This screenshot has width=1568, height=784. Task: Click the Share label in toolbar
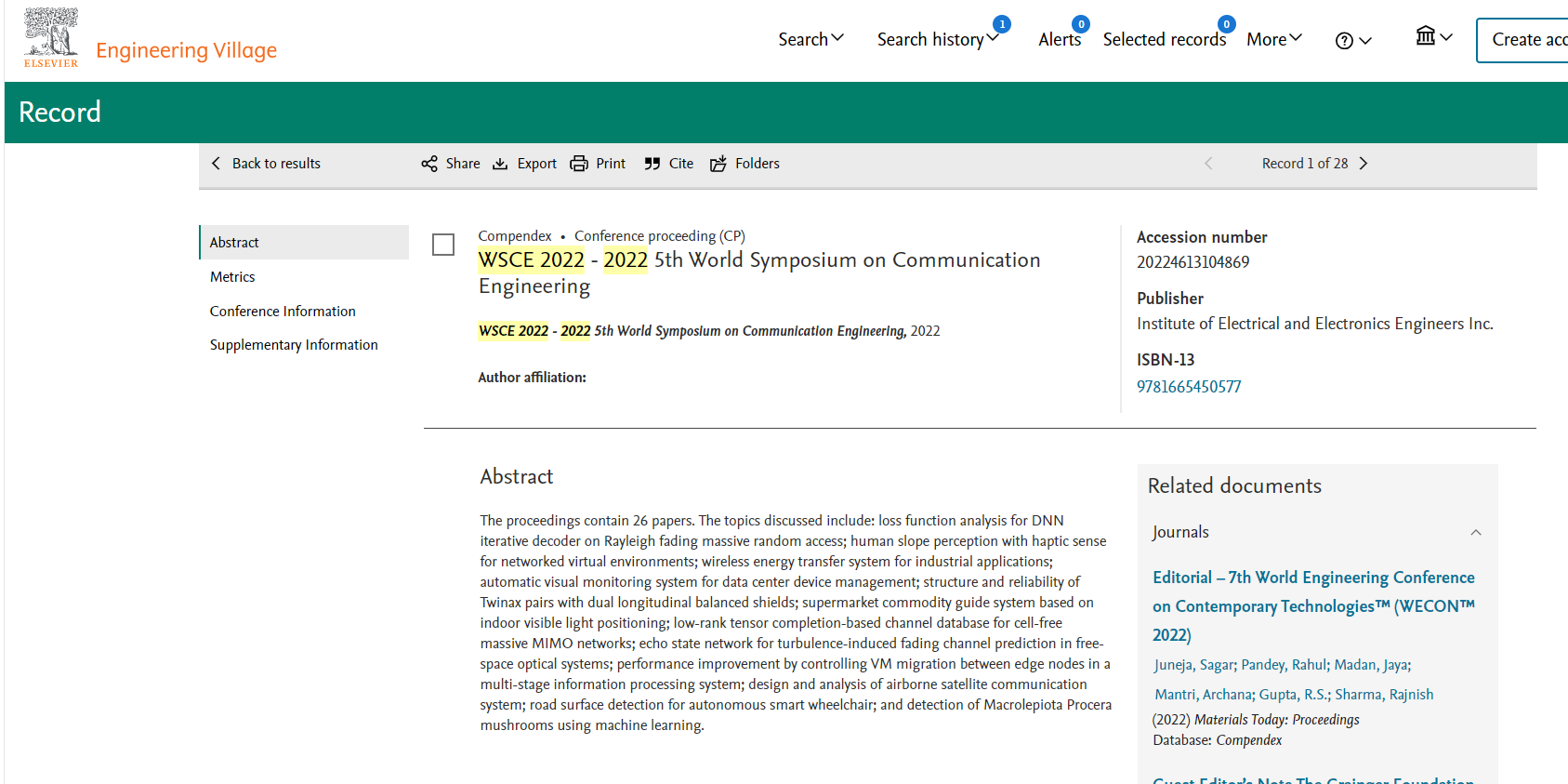point(463,164)
